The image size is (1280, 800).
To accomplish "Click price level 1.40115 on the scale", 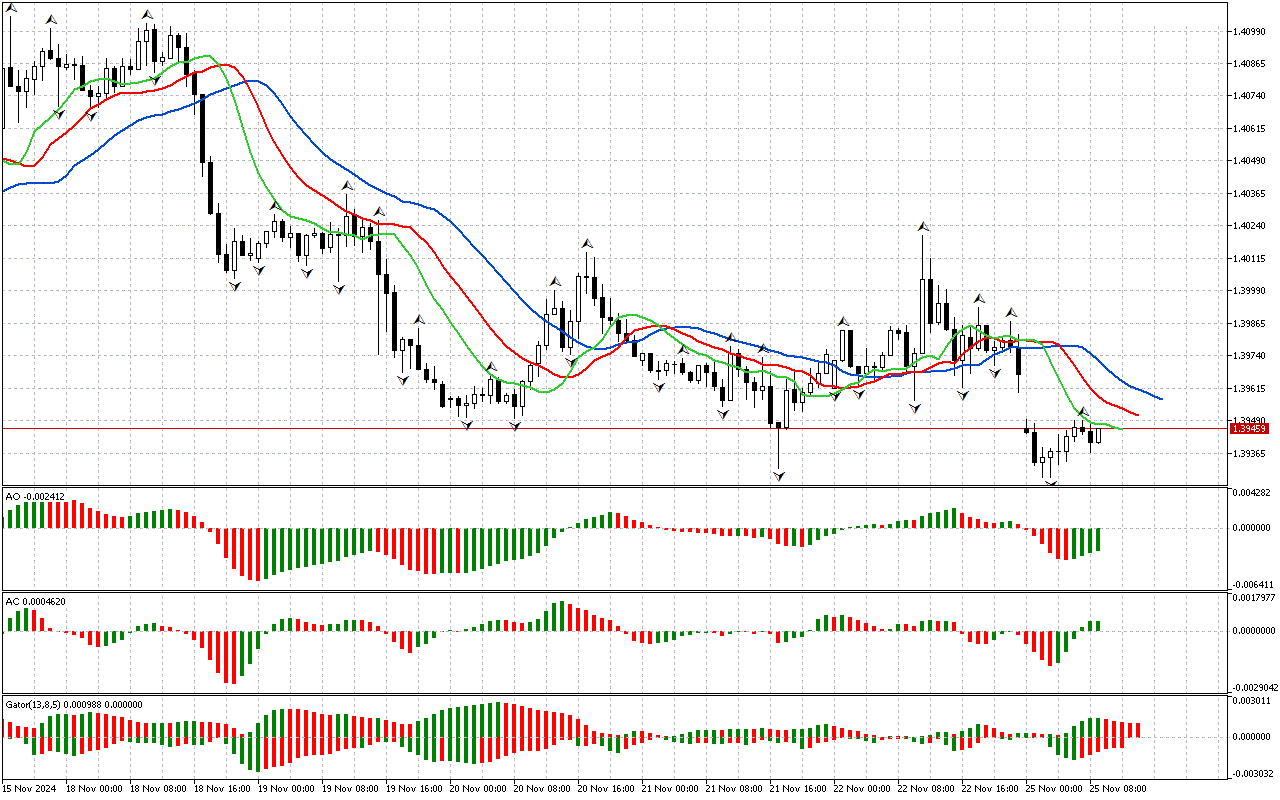I will (x=1251, y=259).
